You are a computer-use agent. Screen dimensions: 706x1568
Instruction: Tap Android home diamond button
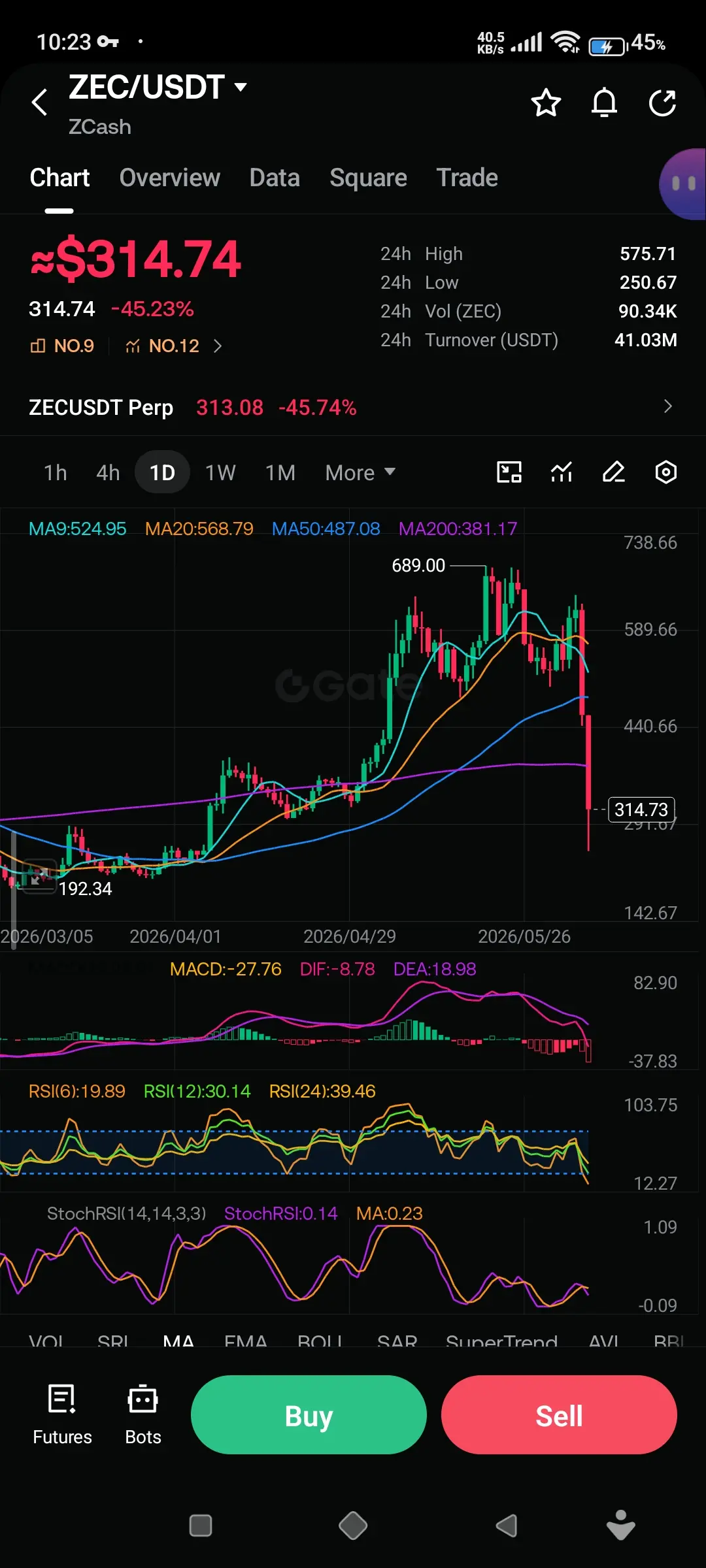(x=353, y=1526)
